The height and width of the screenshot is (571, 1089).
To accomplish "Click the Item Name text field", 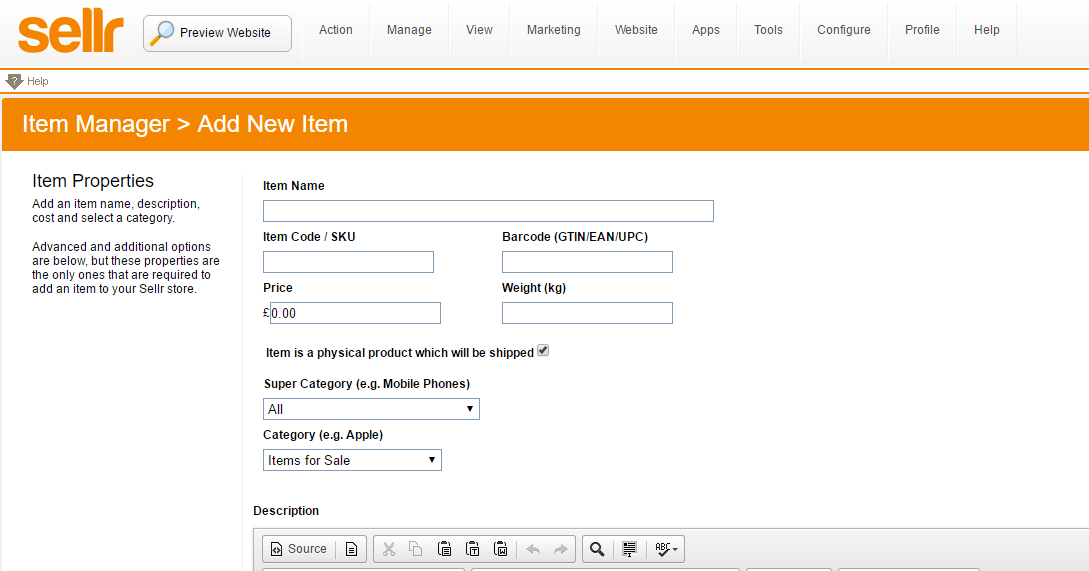I will 488,211.
